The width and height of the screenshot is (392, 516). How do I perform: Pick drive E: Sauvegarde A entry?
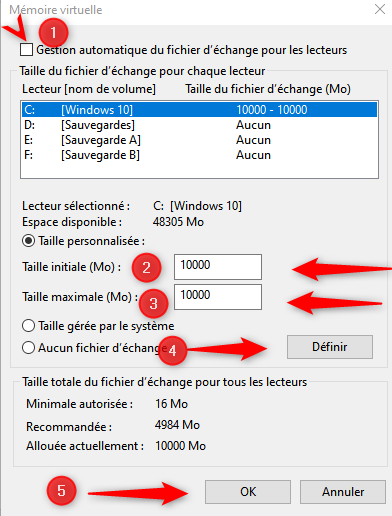(199, 140)
